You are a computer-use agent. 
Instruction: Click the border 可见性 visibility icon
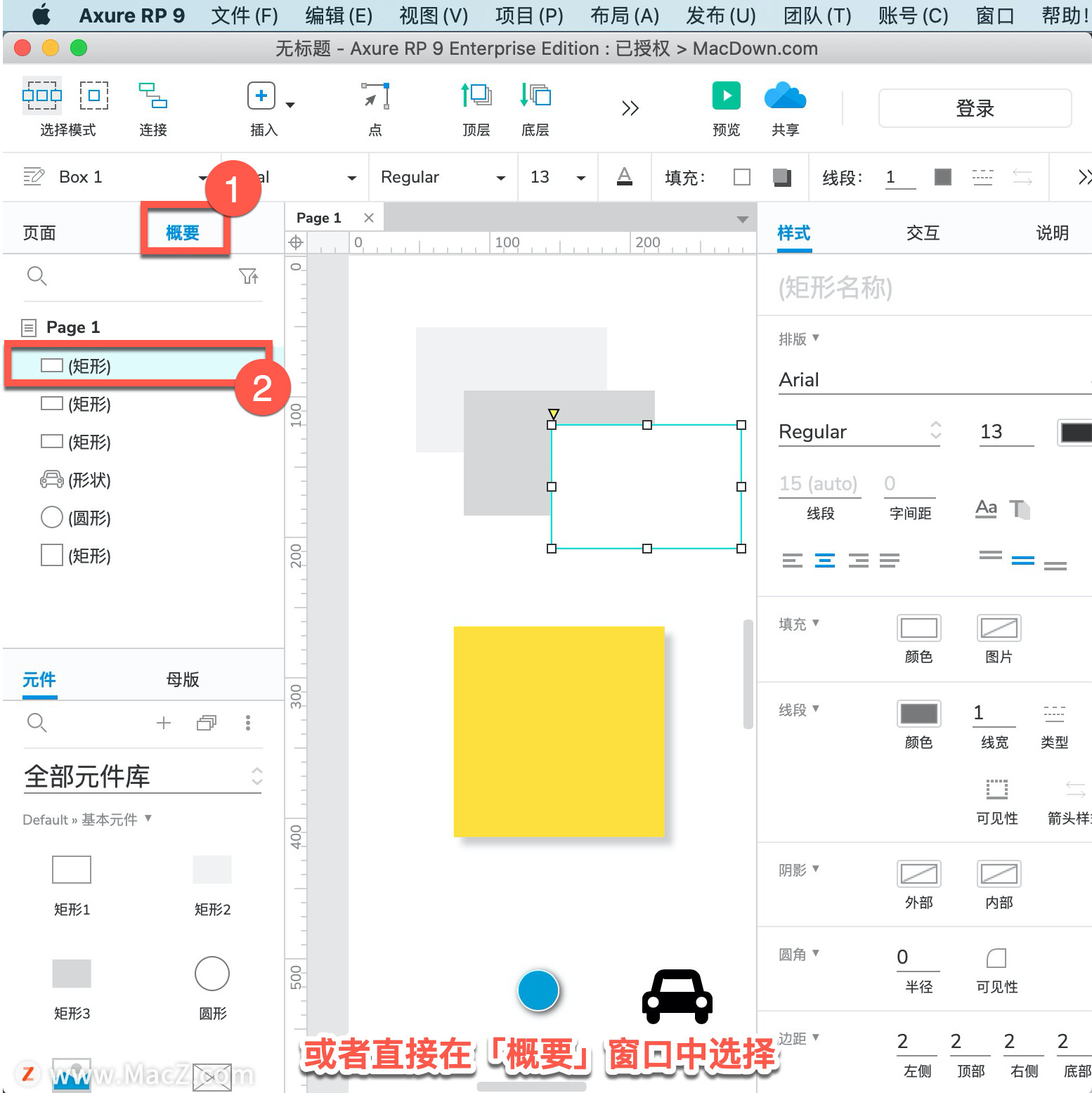coord(996,790)
